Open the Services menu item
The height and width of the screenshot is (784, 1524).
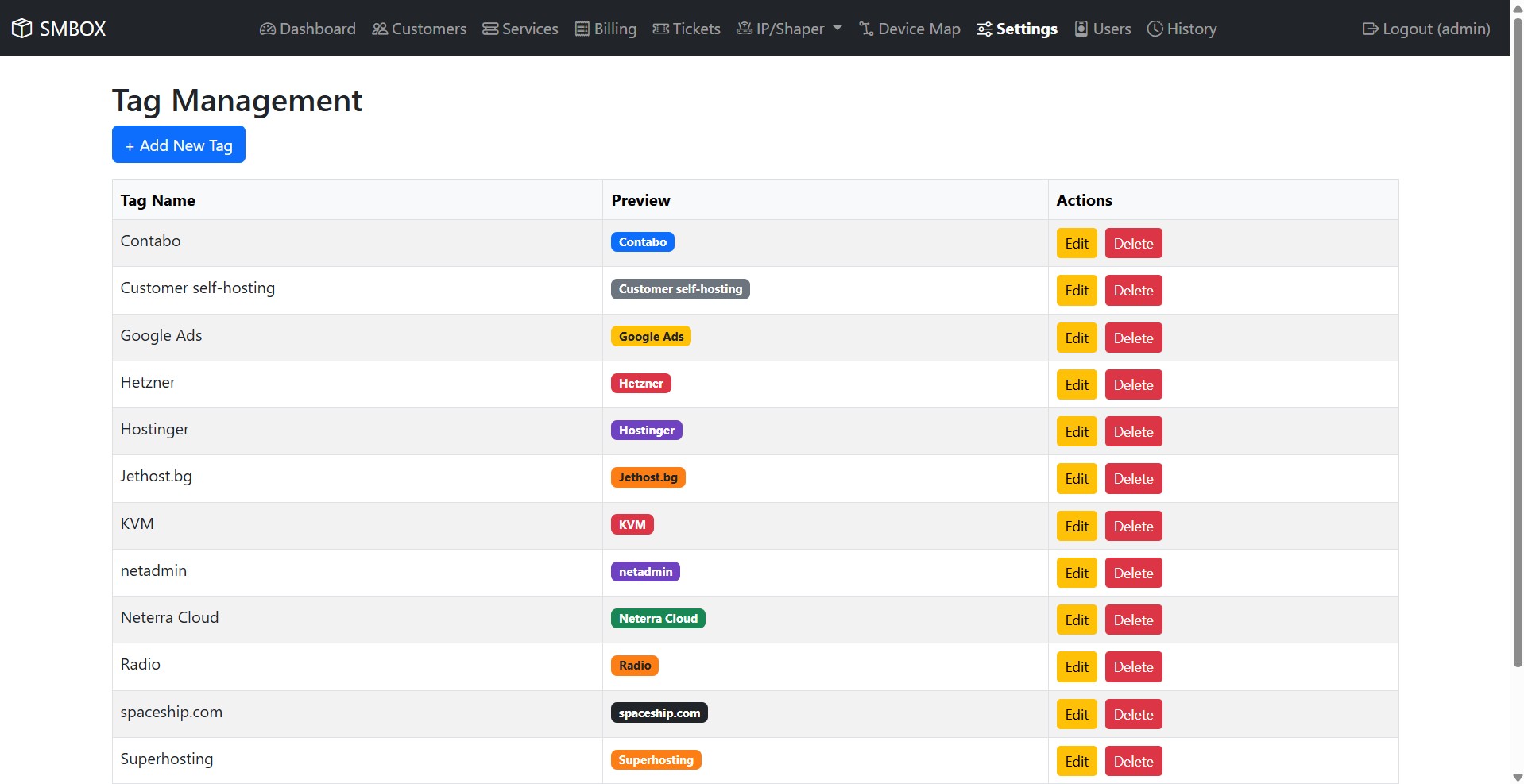coord(520,29)
